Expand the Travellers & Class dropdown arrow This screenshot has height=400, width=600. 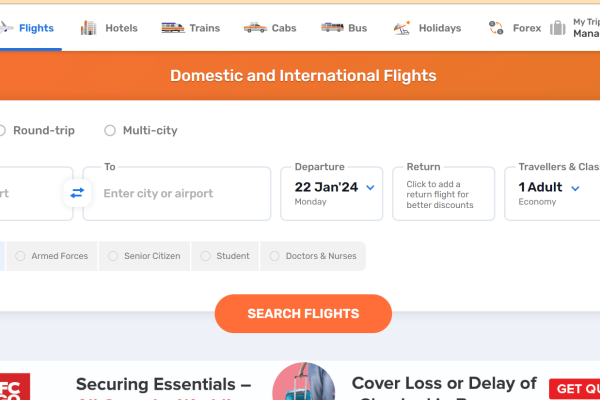575,188
